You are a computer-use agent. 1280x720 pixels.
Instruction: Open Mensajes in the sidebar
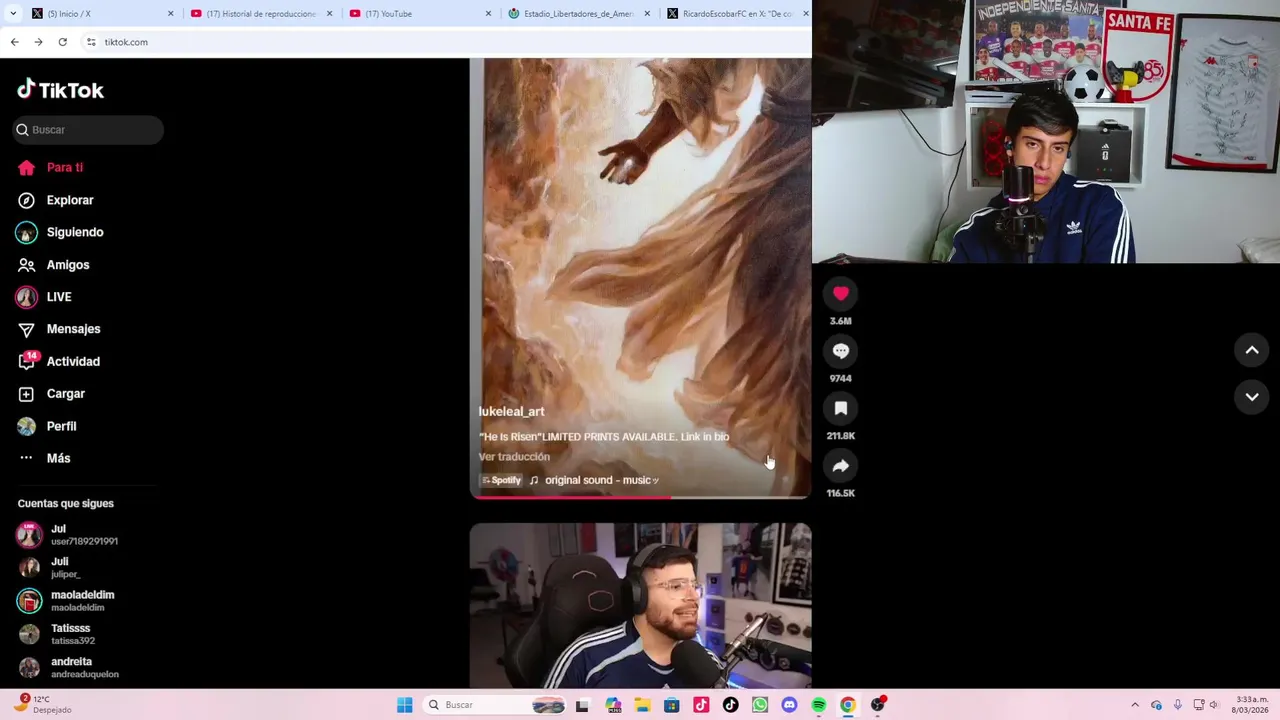point(59,329)
